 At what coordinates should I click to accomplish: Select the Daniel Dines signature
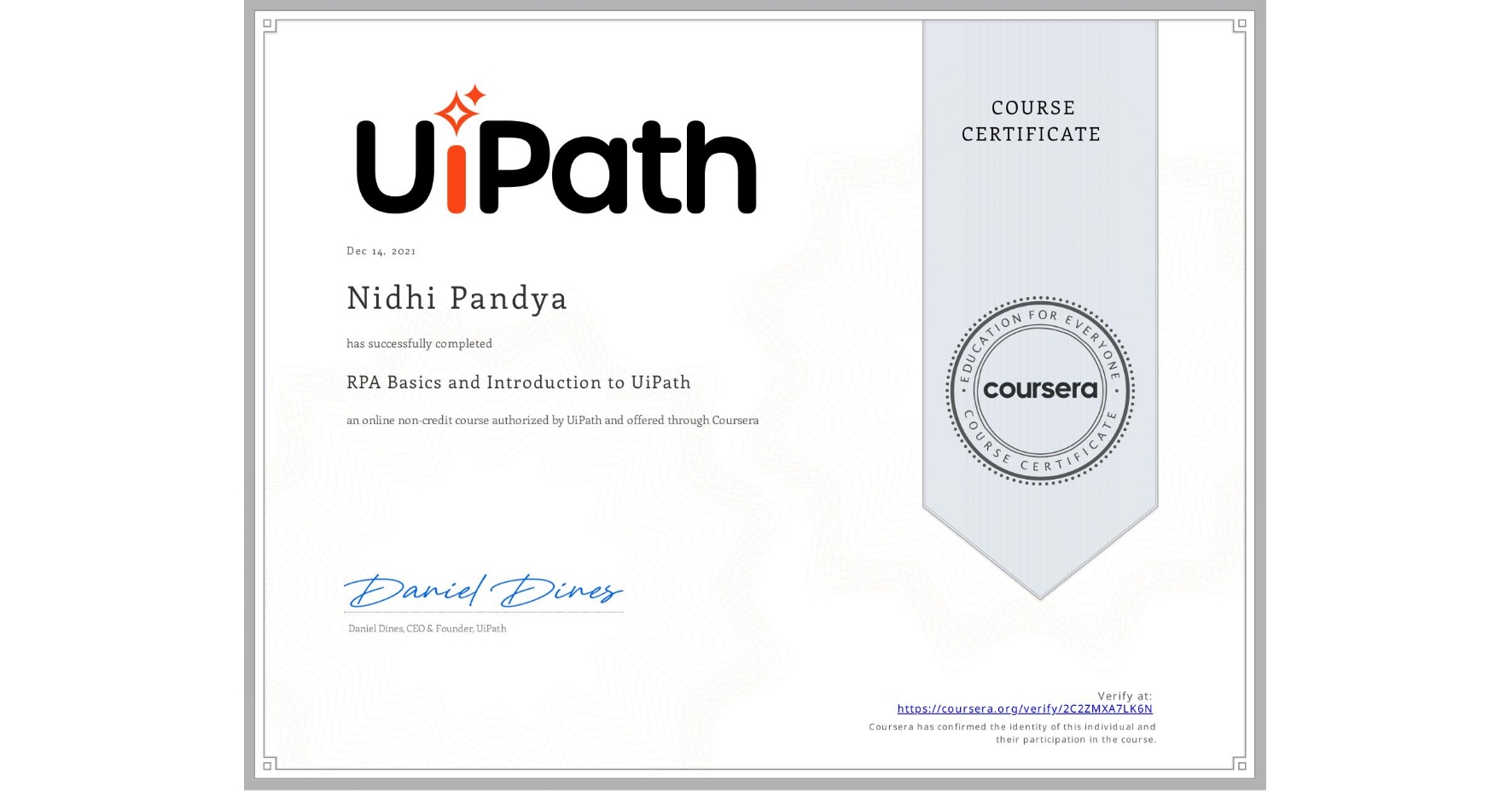(x=482, y=589)
